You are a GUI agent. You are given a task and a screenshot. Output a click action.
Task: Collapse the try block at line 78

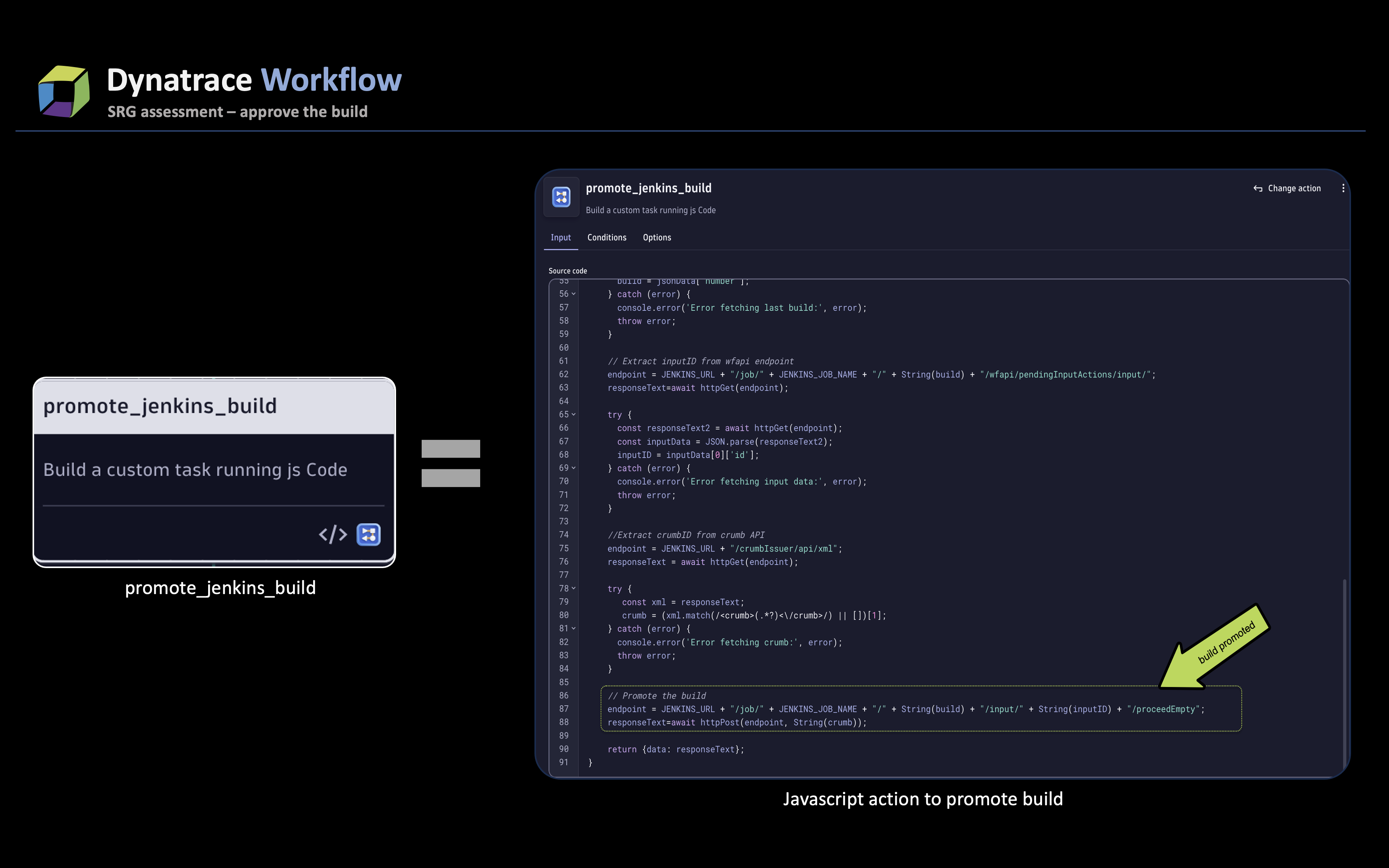pyautogui.click(x=574, y=589)
